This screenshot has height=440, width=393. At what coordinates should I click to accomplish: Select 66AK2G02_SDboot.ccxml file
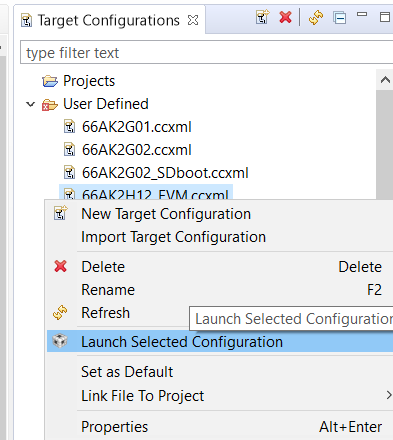pos(165,173)
